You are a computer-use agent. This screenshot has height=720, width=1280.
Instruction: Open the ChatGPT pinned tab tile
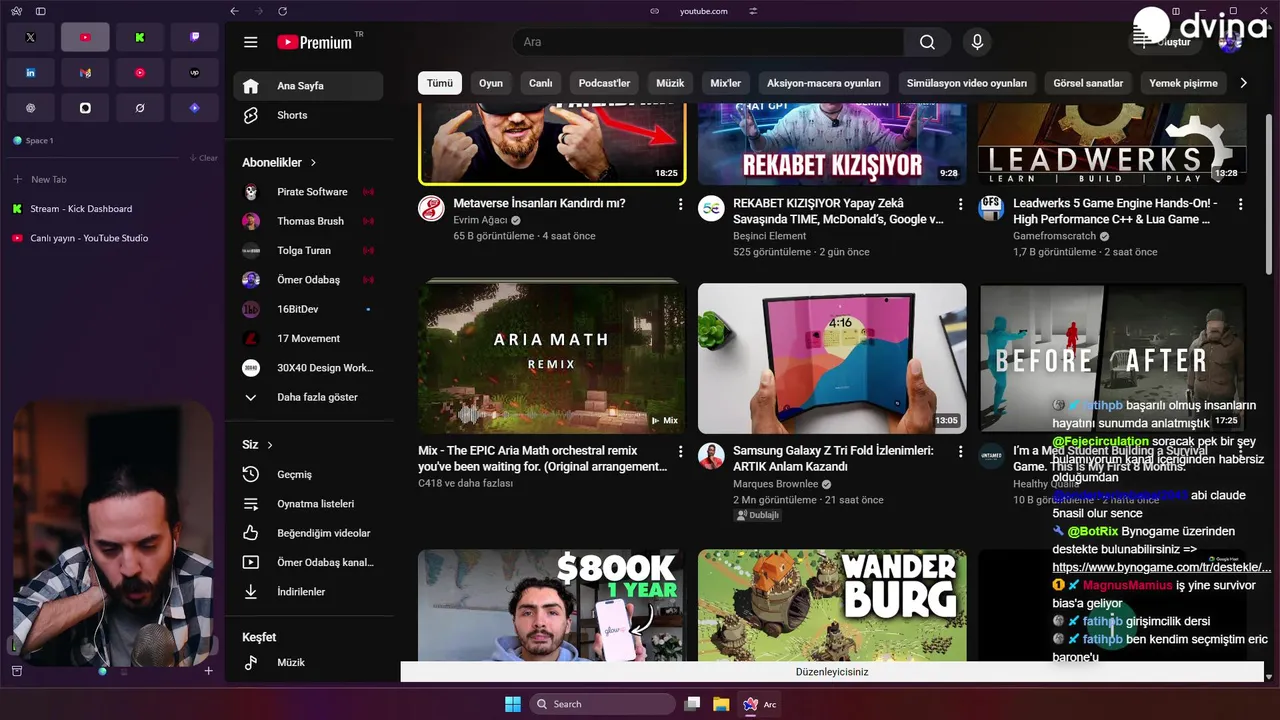point(30,107)
